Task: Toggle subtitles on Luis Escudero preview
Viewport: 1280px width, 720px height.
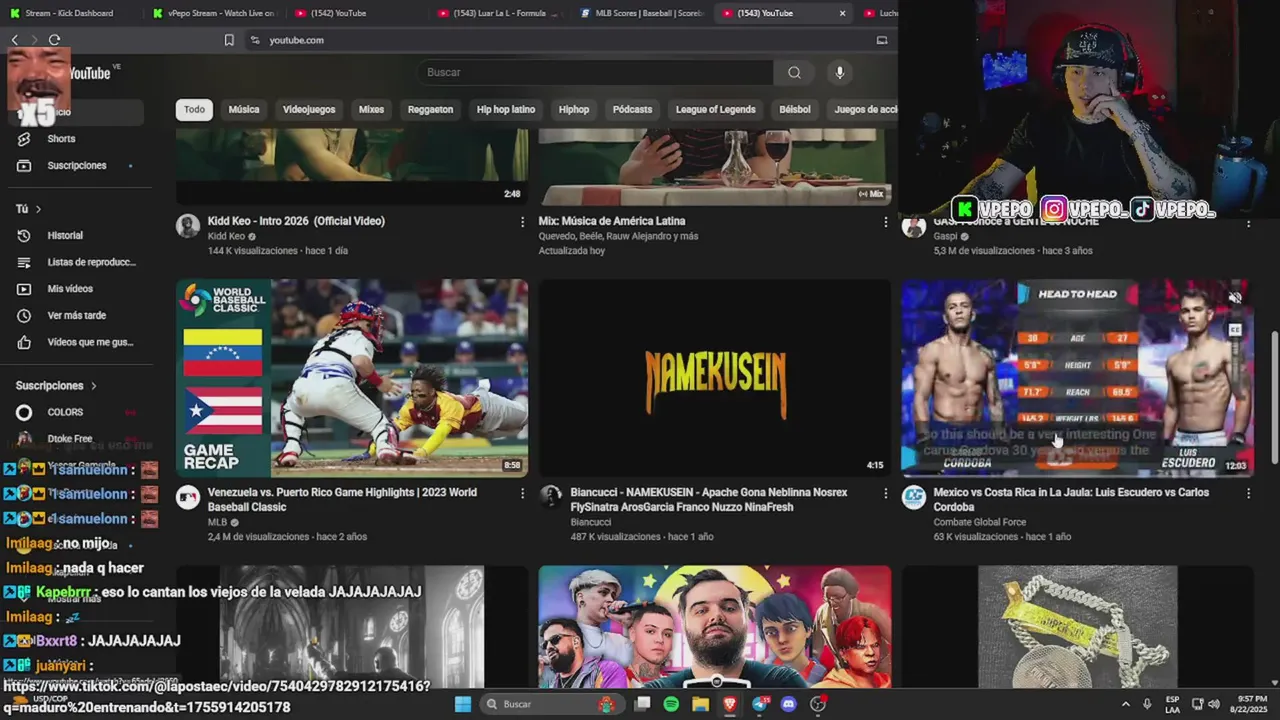Action: (x=1235, y=330)
